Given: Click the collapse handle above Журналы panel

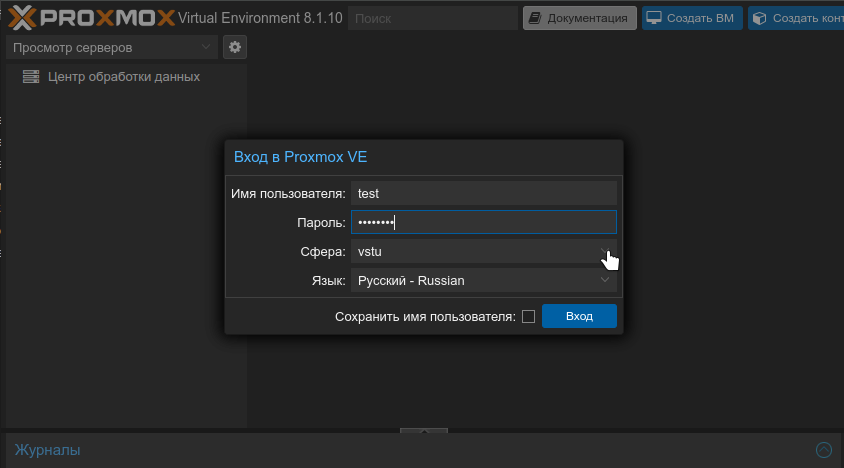Looking at the screenshot, I should 424,430.
